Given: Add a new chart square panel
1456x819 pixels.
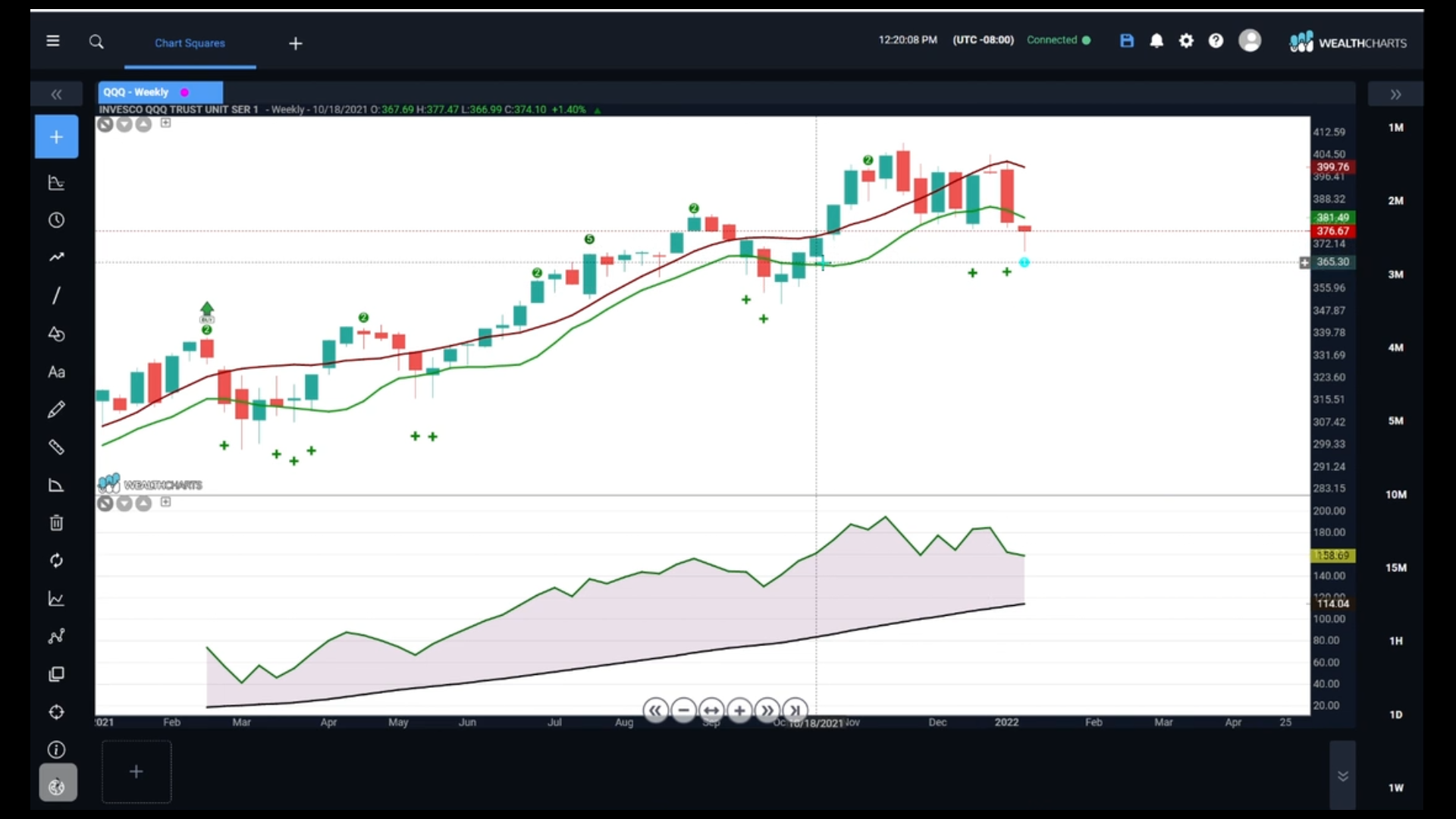Looking at the screenshot, I should click(136, 771).
